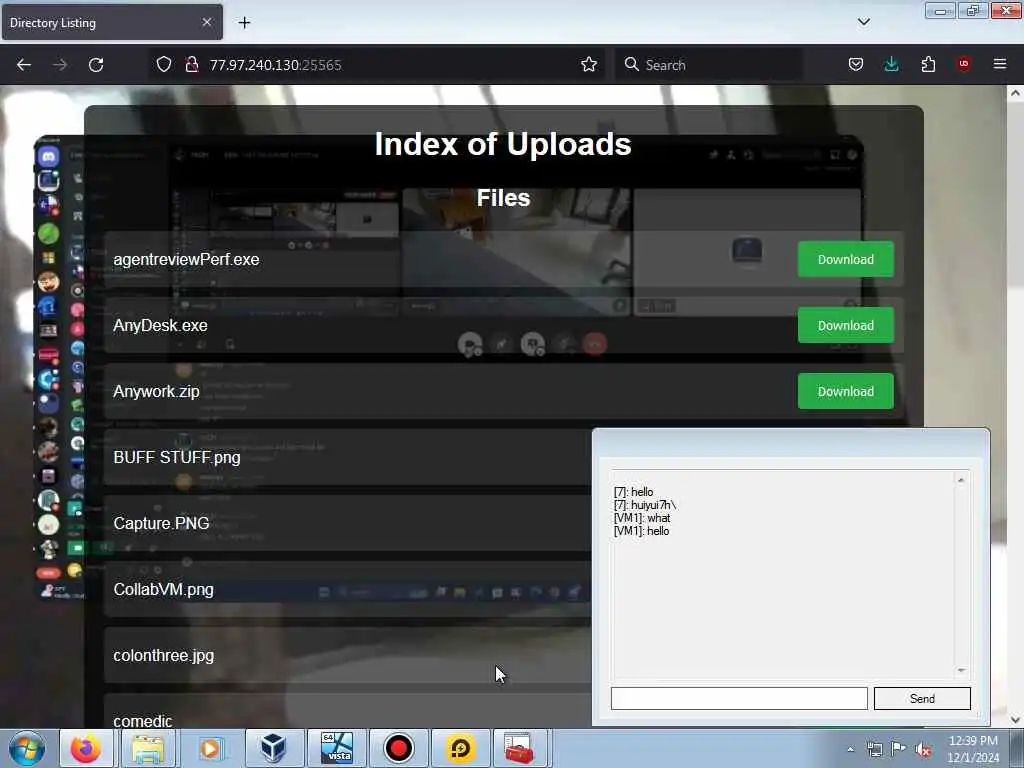Click the chat log scroll down arrow
Screen dimensions: 1024x768
tap(961, 671)
